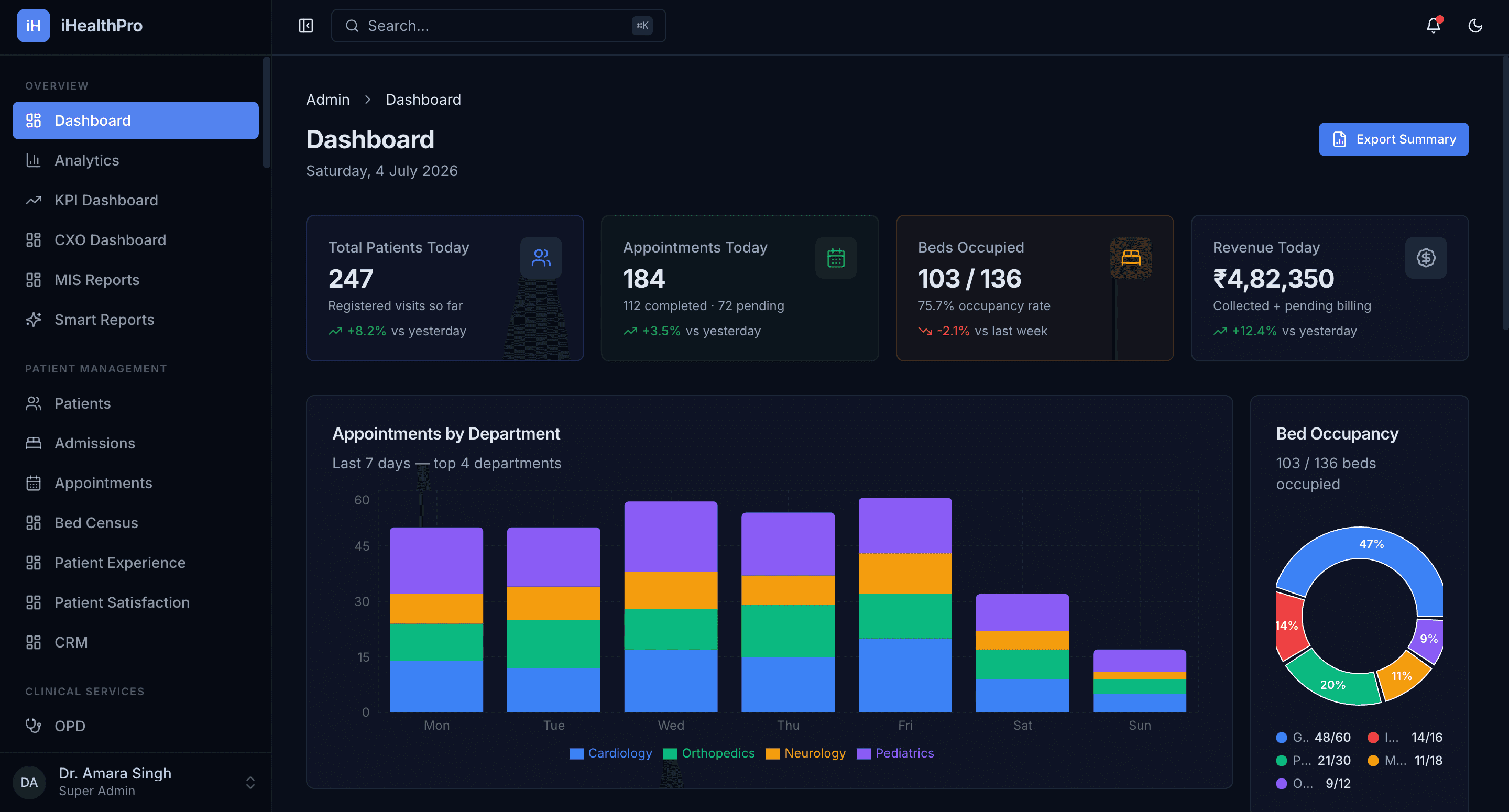Click the Sunday stacked bar
This screenshot has width=1509, height=812.
click(1140, 681)
